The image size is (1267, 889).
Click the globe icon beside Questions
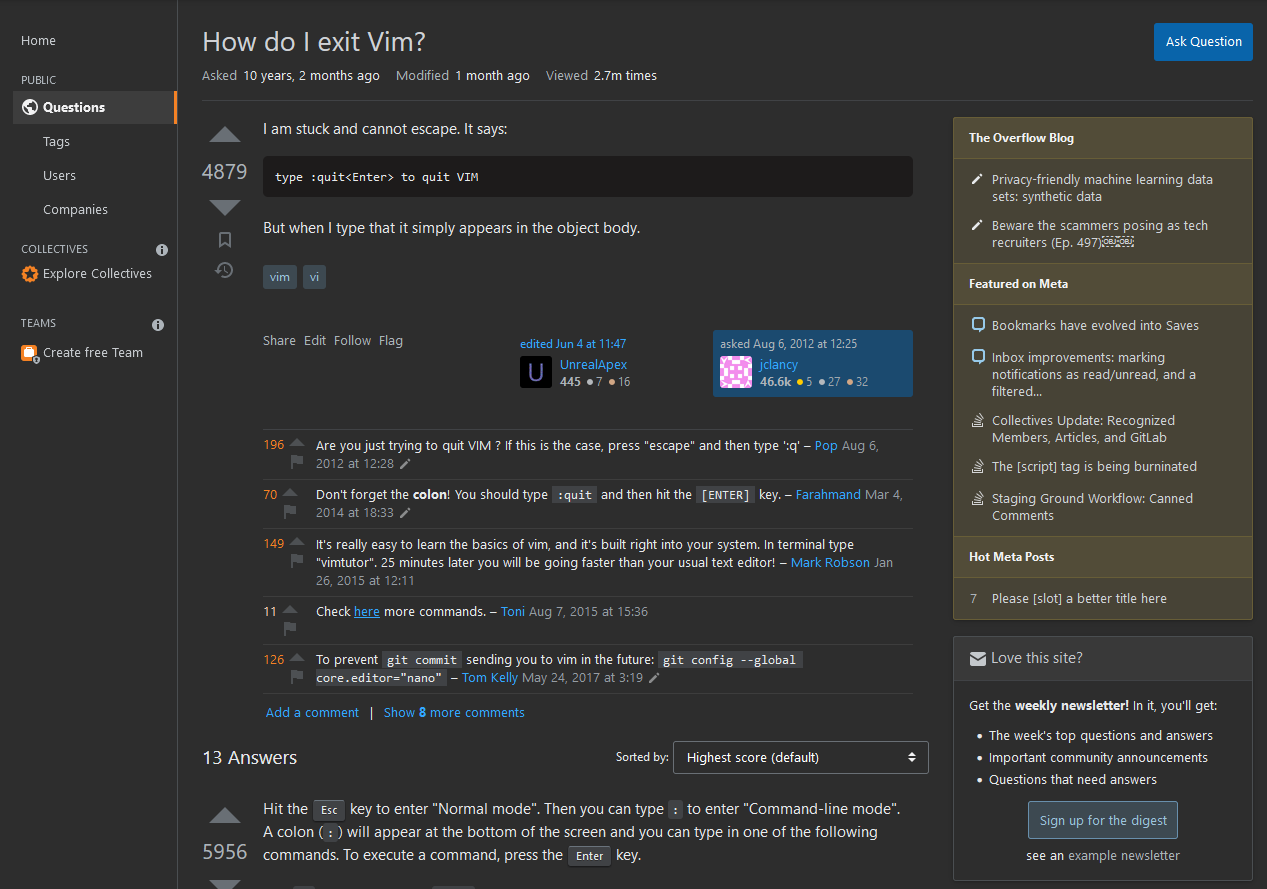coord(30,107)
